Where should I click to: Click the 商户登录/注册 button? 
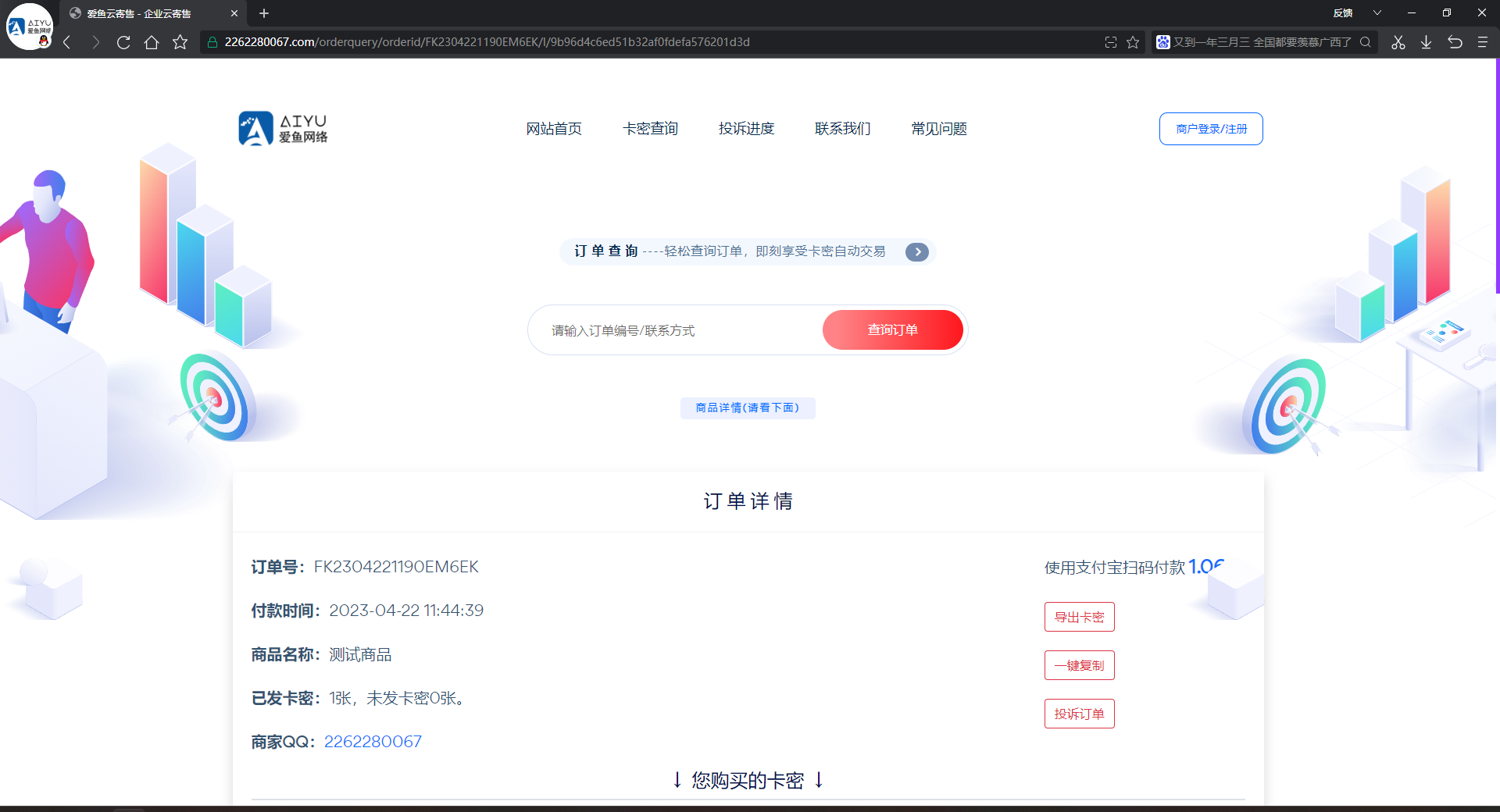(x=1211, y=129)
